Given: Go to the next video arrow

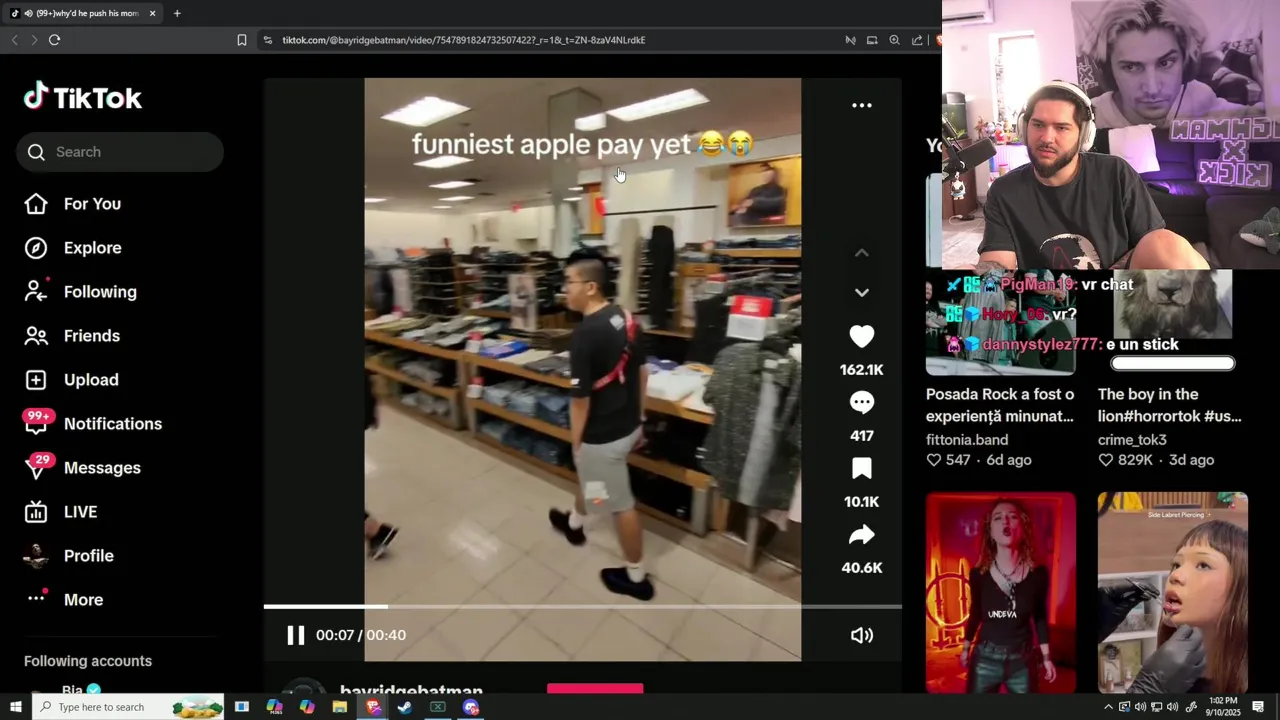Looking at the screenshot, I should (861, 293).
